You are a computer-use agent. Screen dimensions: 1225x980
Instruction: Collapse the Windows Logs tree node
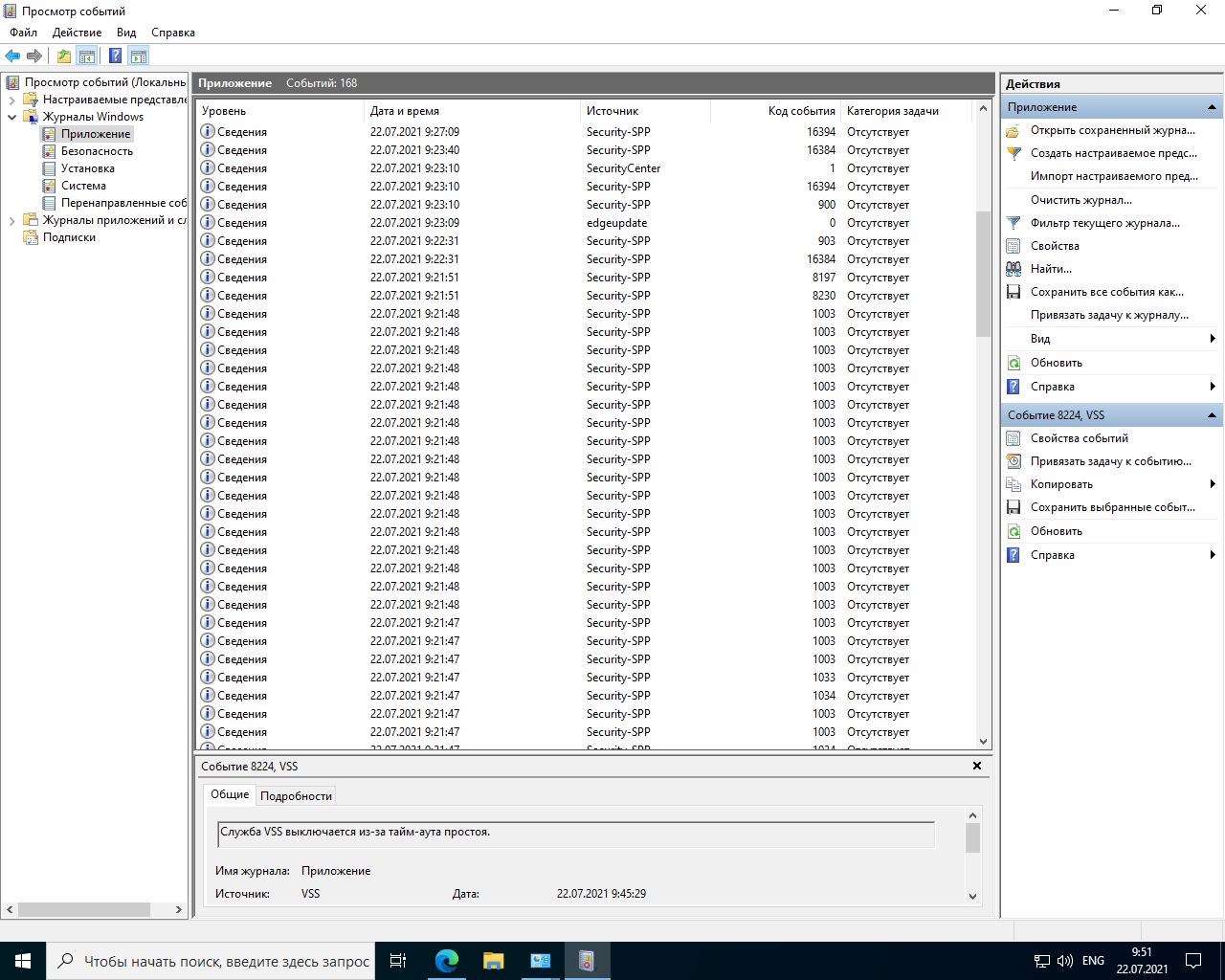[x=11, y=117]
